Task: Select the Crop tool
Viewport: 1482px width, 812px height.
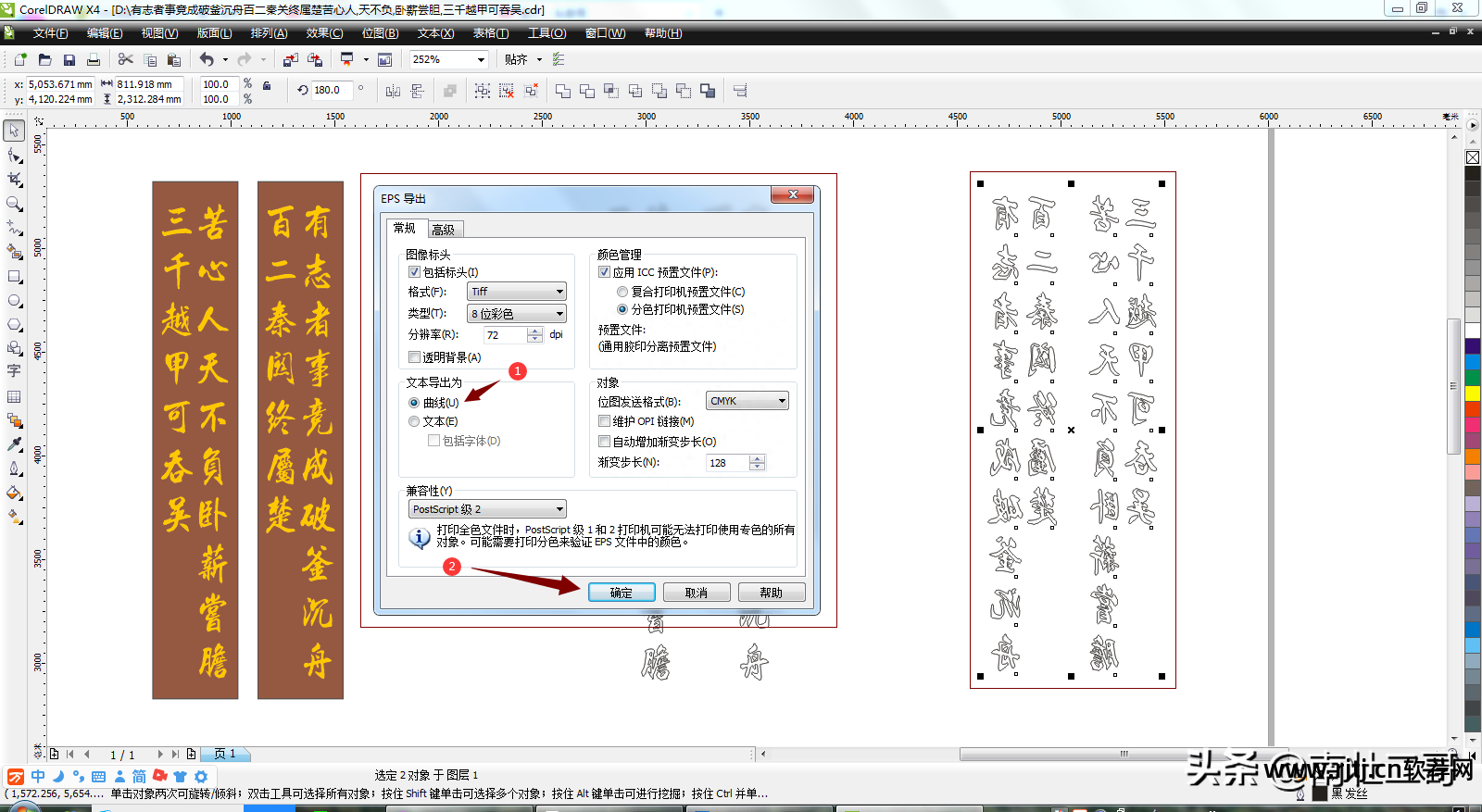Action: point(14,179)
